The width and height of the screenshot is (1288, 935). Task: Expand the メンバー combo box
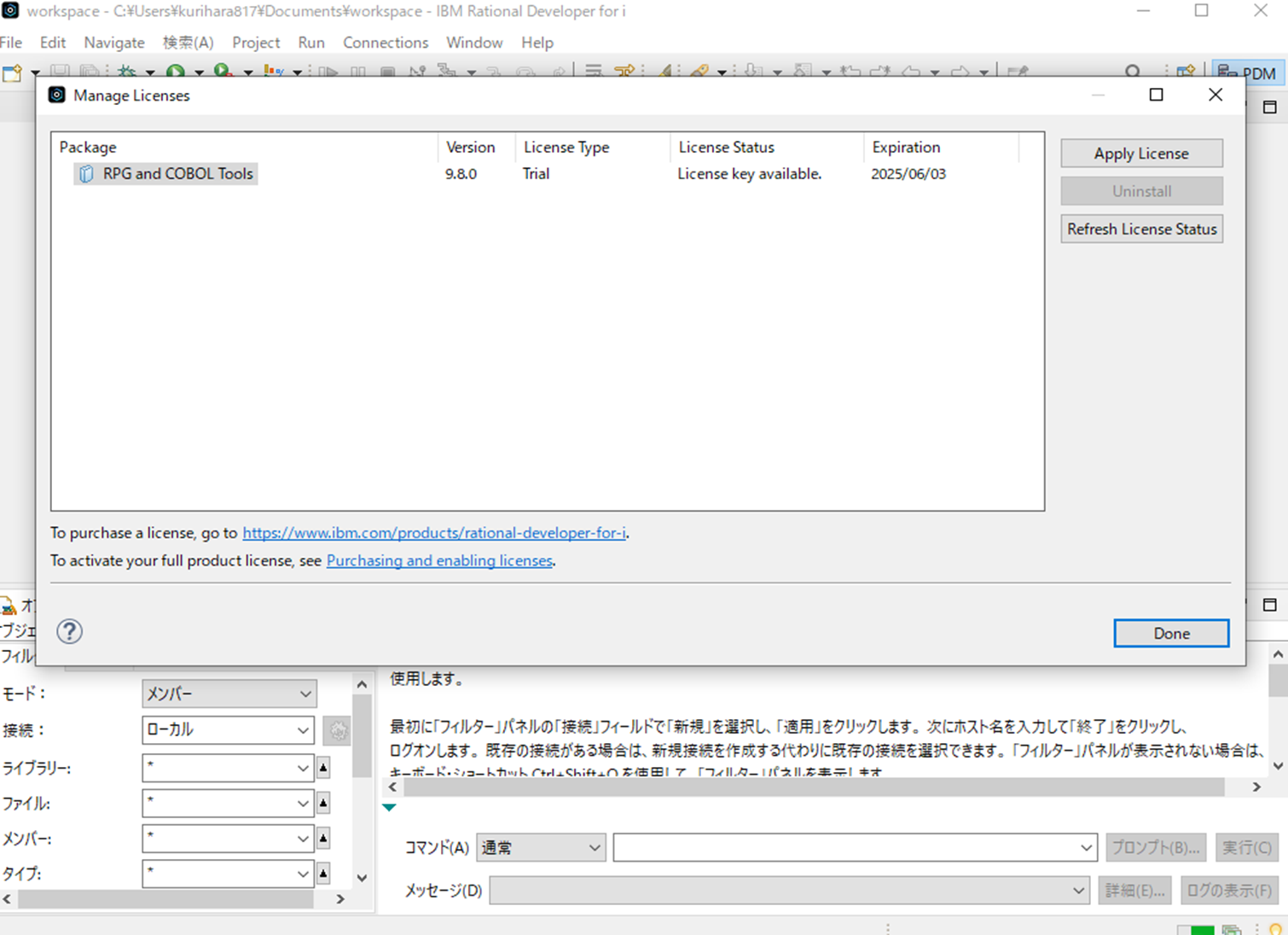(x=302, y=839)
